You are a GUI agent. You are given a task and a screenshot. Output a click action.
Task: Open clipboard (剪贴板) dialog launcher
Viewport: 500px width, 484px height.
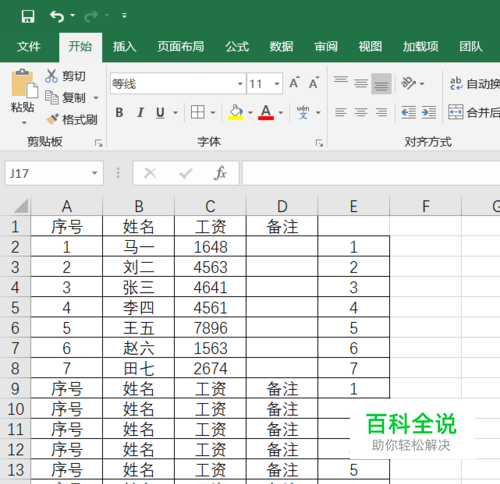pyautogui.click(x=98, y=143)
